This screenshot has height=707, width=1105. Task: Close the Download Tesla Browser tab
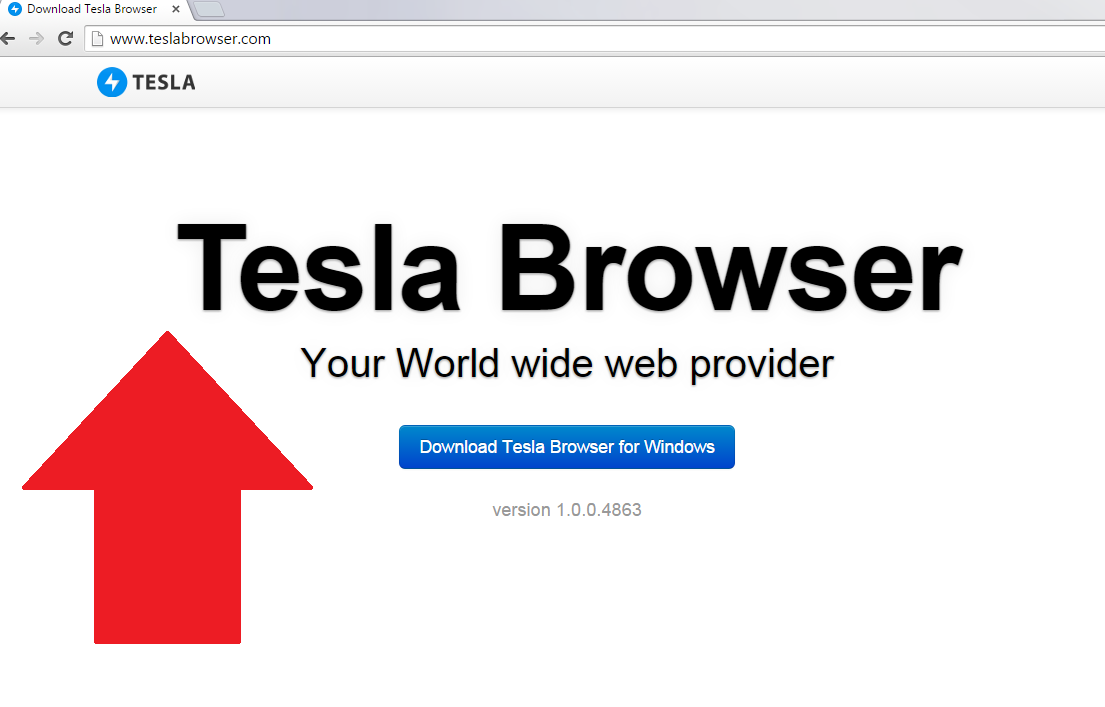click(176, 9)
